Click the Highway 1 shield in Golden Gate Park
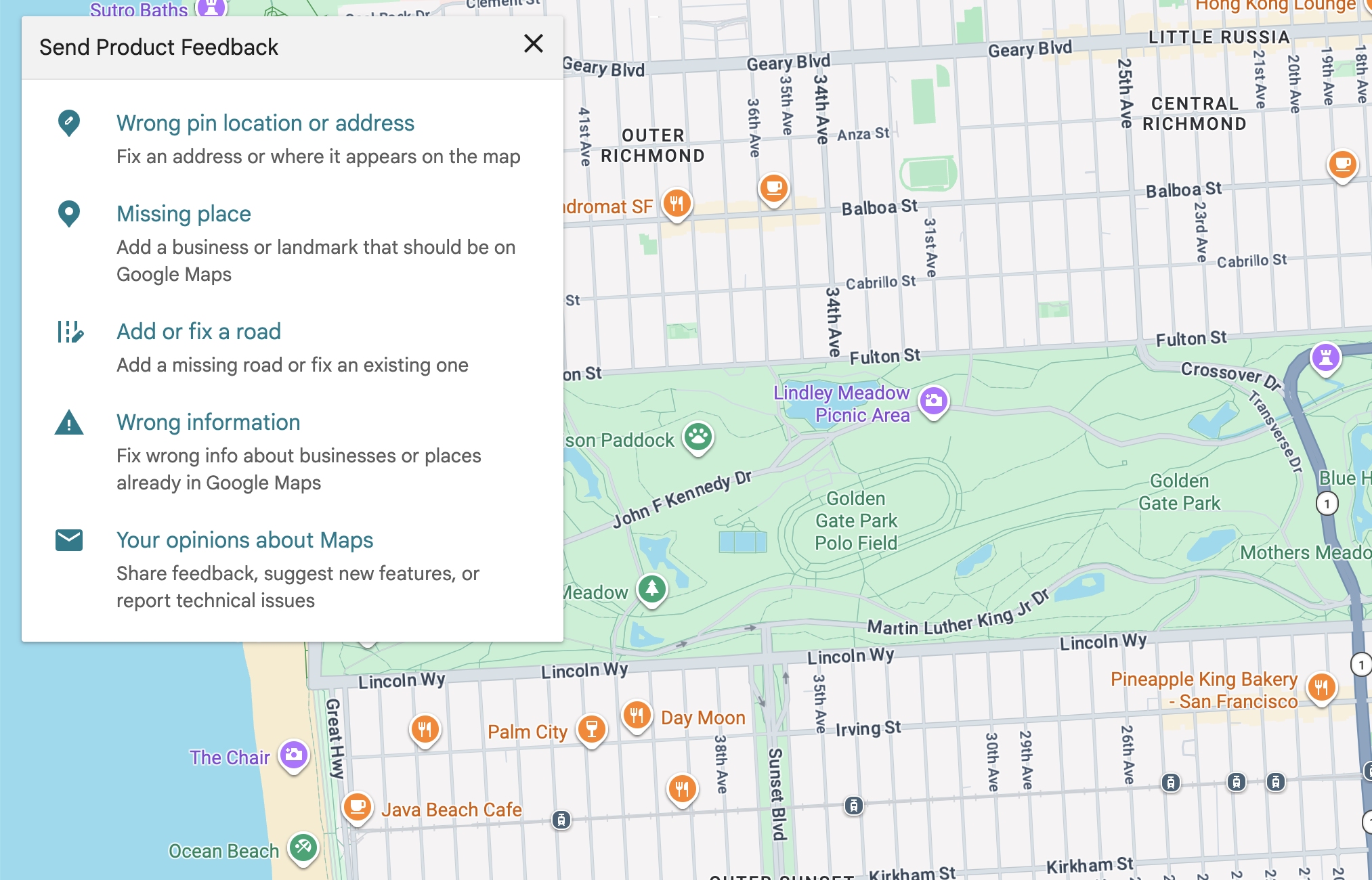Viewport: 1372px width, 880px height. tap(1327, 504)
